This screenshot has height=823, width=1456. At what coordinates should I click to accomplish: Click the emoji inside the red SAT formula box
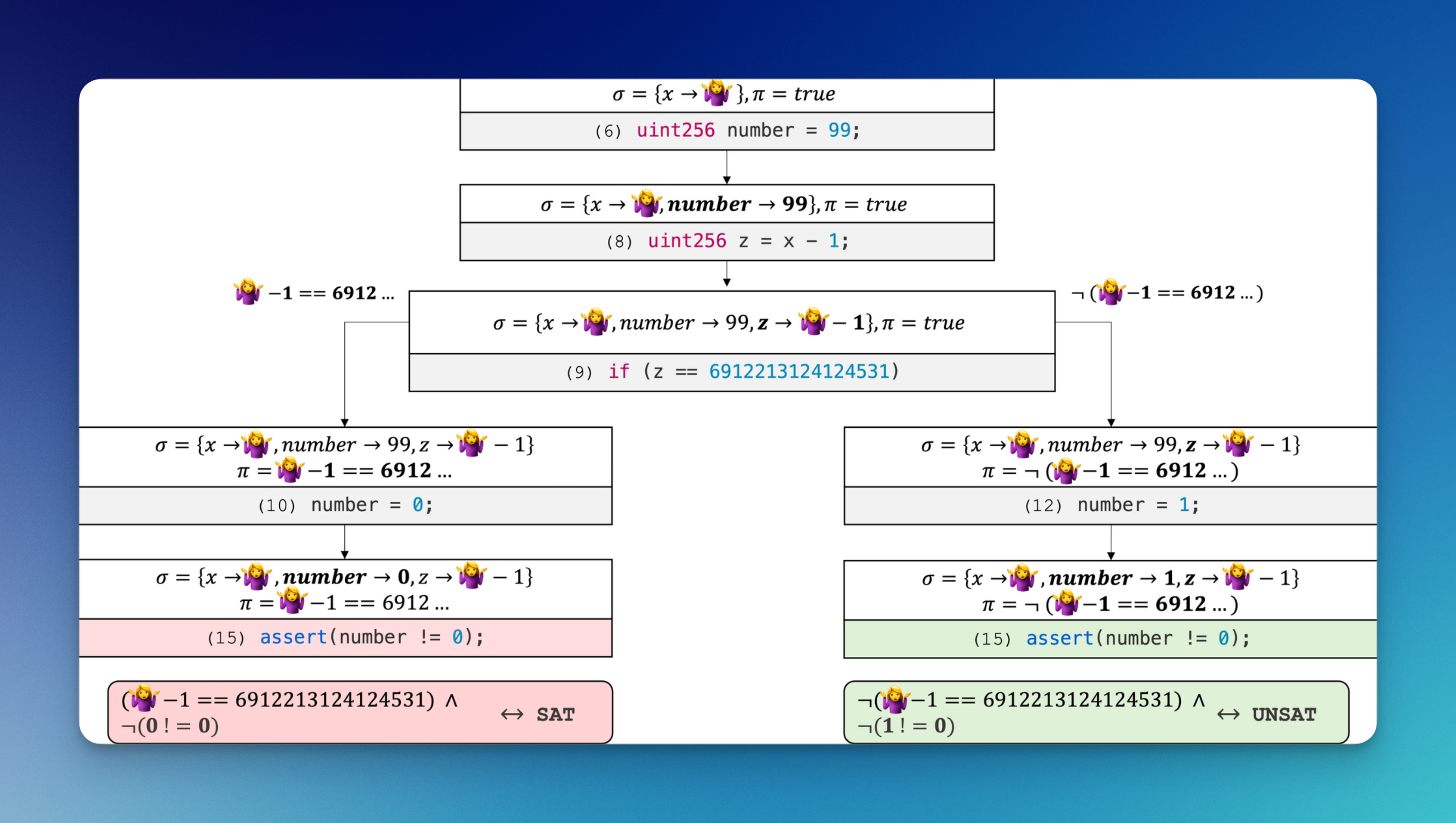point(144,699)
